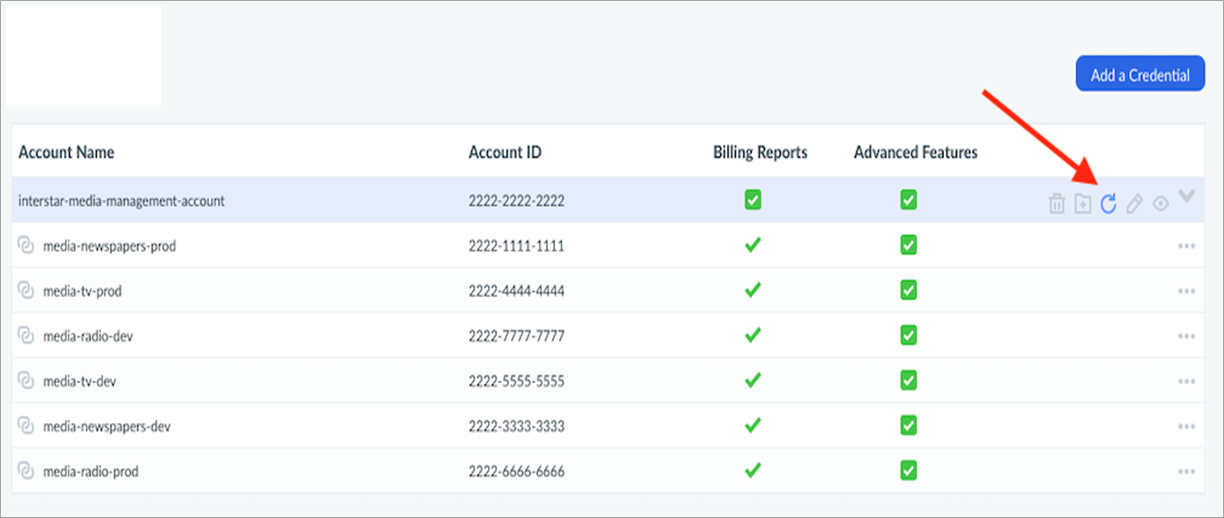This screenshot has width=1224, height=518.
Task: Click account ID 2222-7777-7777
Action: pos(516,336)
